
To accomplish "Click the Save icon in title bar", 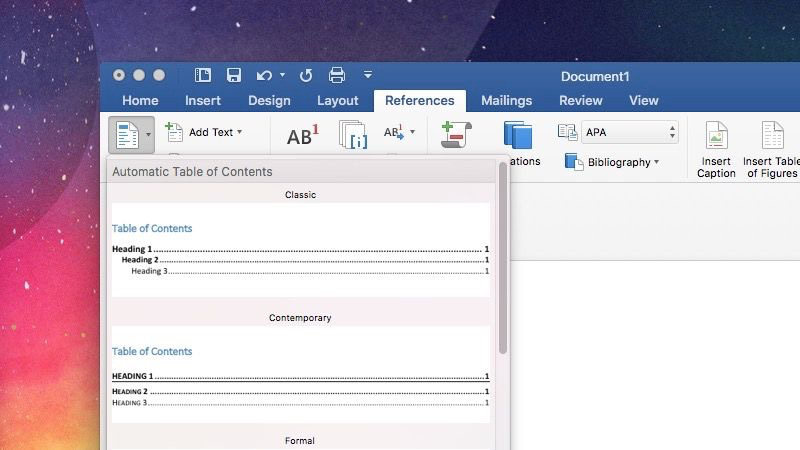I will (233, 75).
